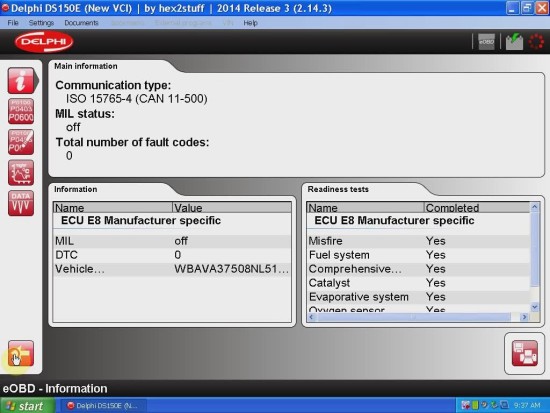Viewport: 550px width, 413px height.
Task: Click the Total number of fault codes label
Action: click(133, 142)
